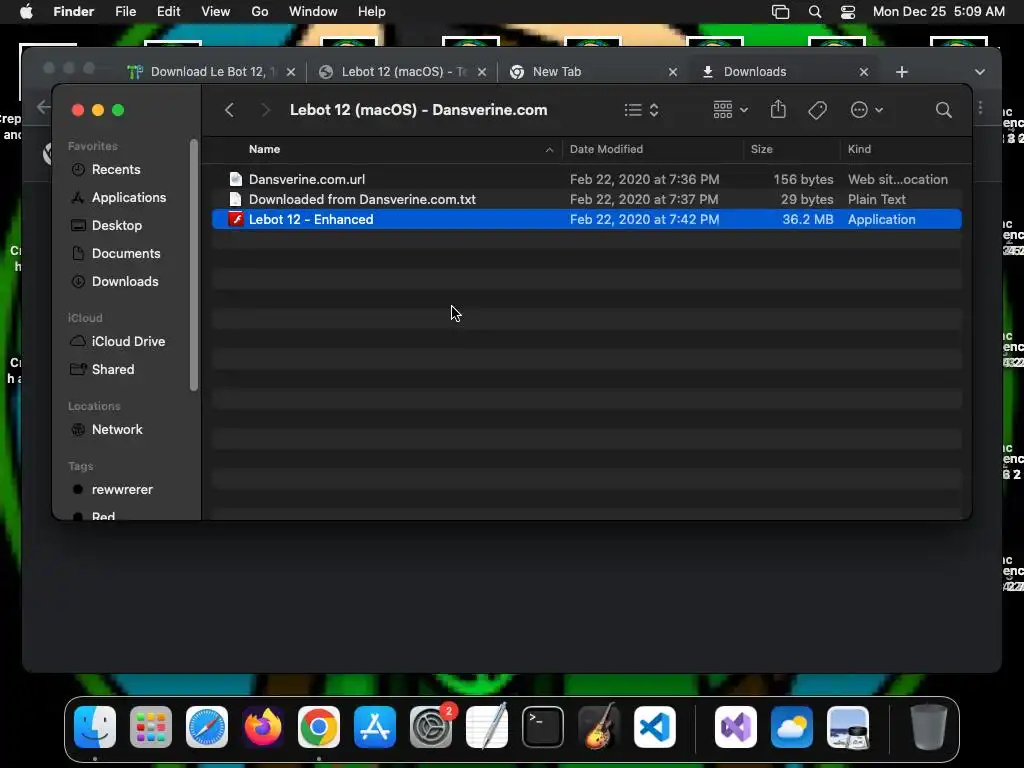Open the group-by grid dropdown
The width and height of the screenshot is (1024, 768).
pos(730,110)
